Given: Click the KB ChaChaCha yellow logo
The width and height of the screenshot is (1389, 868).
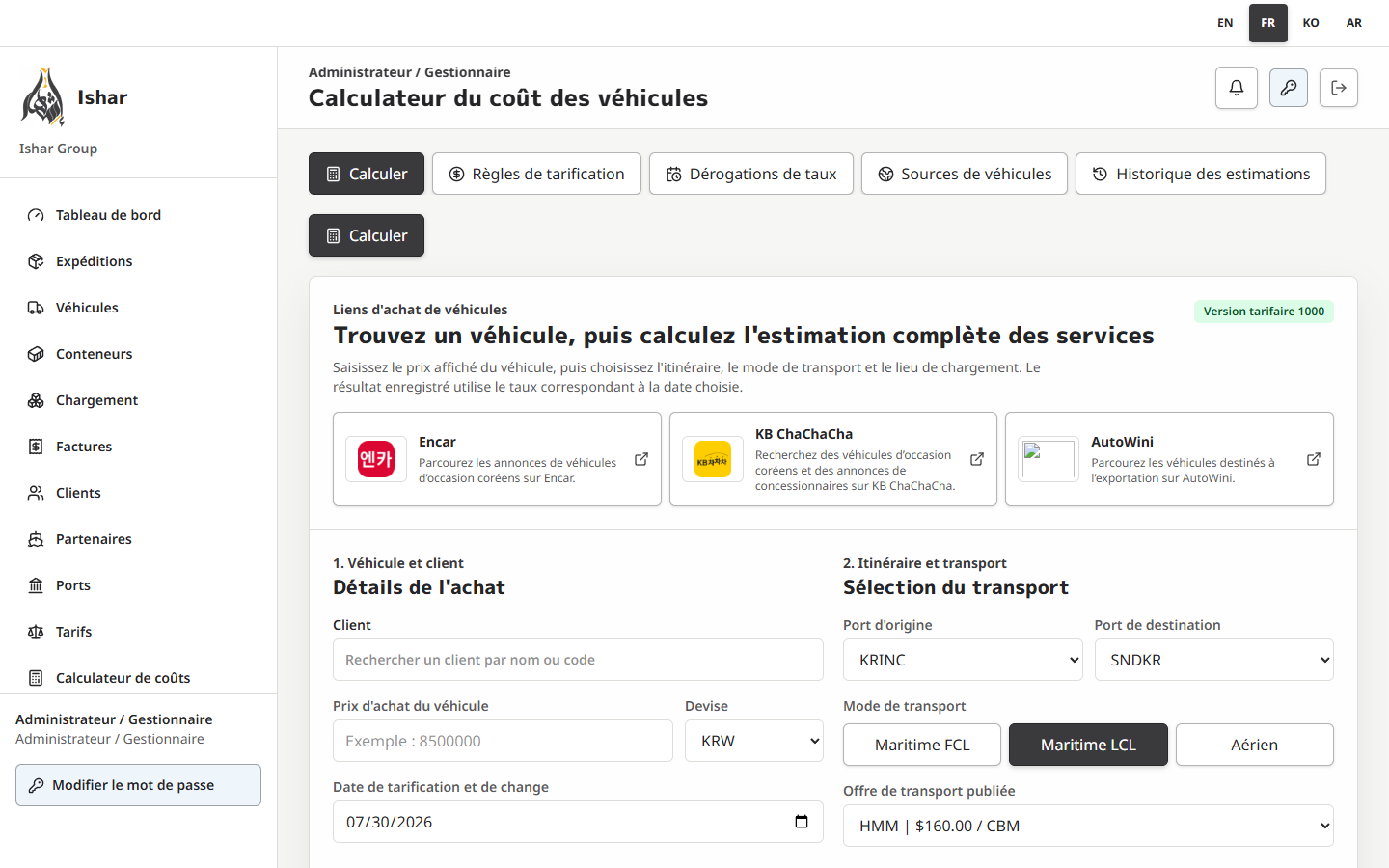Looking at the screenshot, I should point(713,459).
